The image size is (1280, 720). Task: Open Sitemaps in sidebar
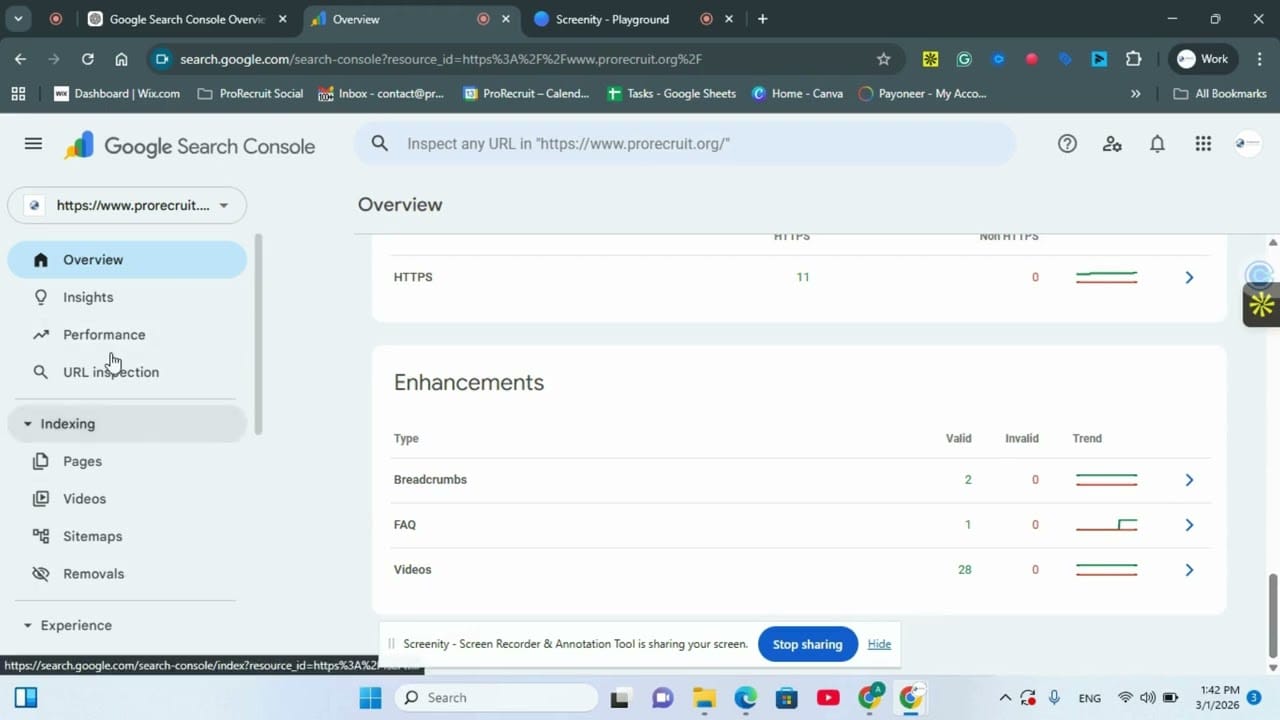coord(92,536)
